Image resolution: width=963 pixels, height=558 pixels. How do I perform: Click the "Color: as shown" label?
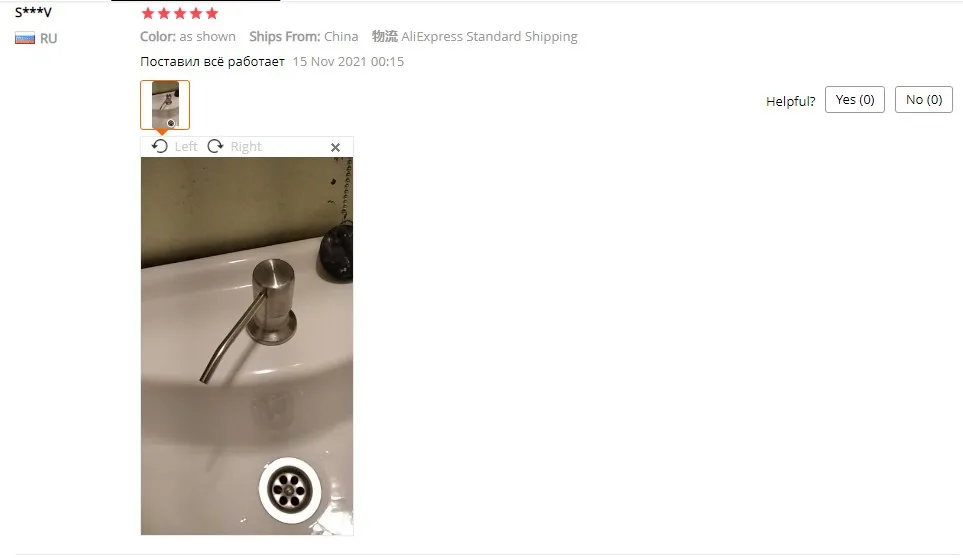pyautogui.click(x=188, y=37)
